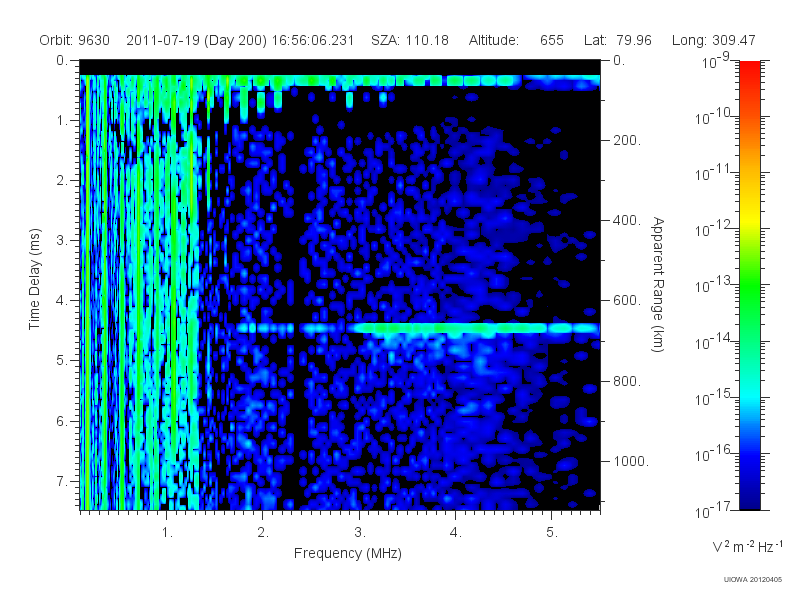Click frequency axis tick label '3.'
Screen dimensions: 800x600
[x=360, y=533]
